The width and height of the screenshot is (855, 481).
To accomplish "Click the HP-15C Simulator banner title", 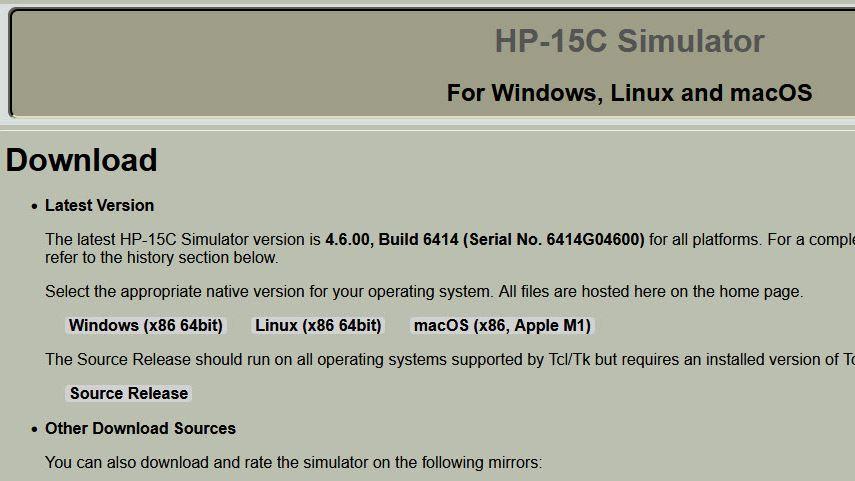I will [629, 41].
